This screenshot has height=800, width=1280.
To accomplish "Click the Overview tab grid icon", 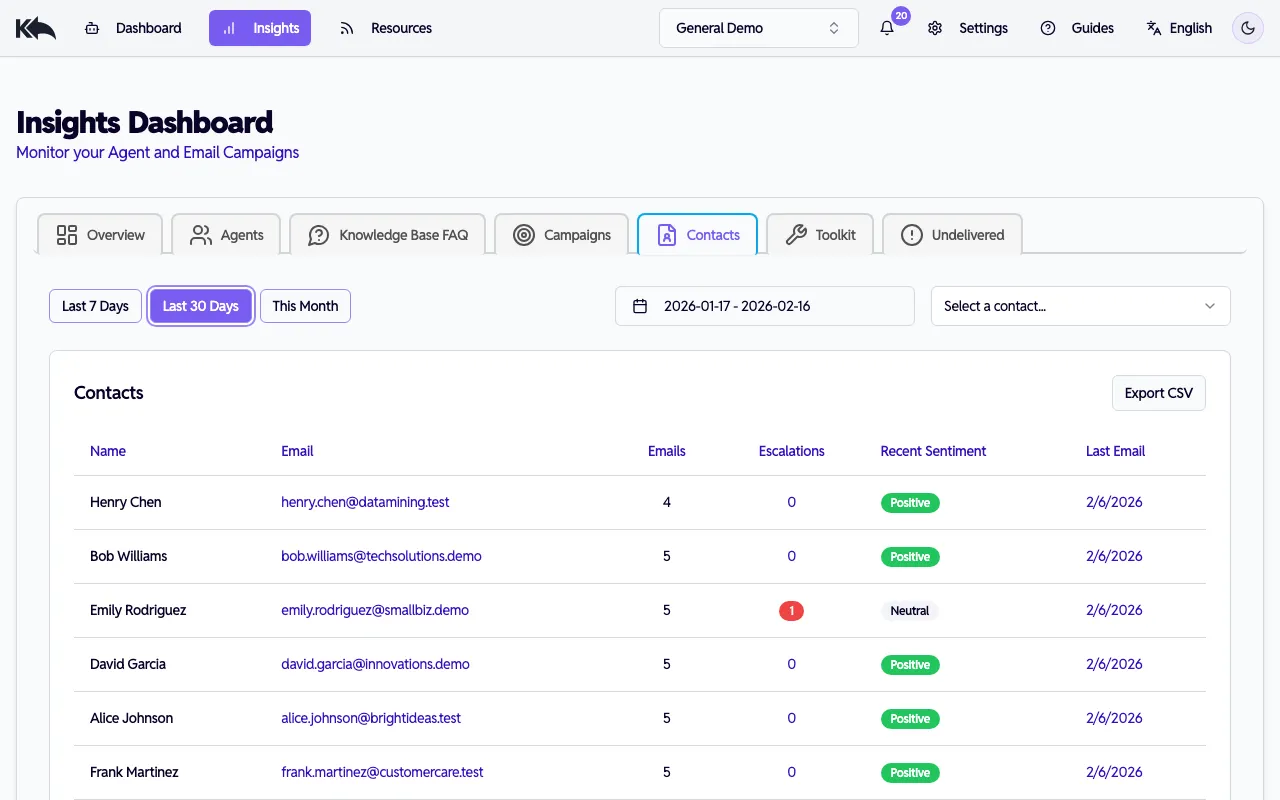I will tap(67, 235).
